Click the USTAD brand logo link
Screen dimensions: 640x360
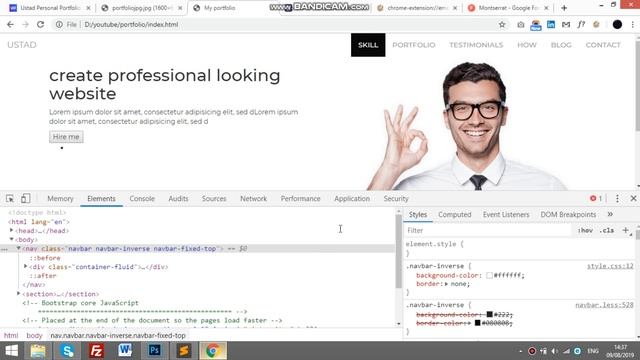coord(22,45)
